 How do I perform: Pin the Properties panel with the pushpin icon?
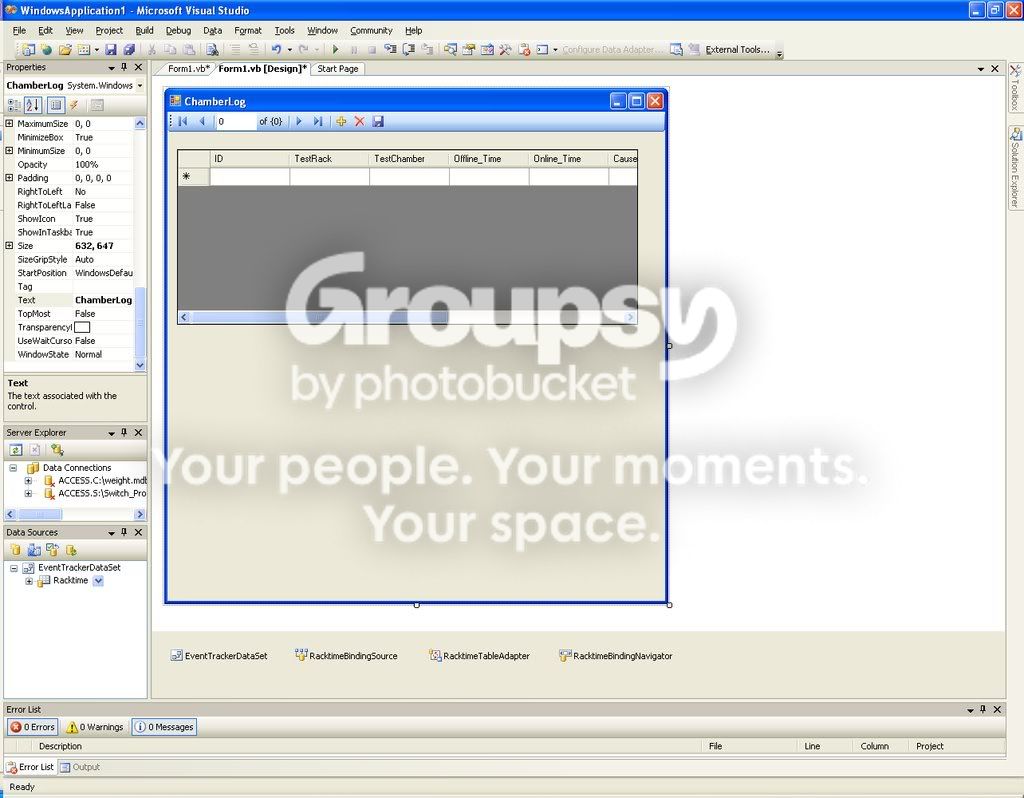(124, 67)
